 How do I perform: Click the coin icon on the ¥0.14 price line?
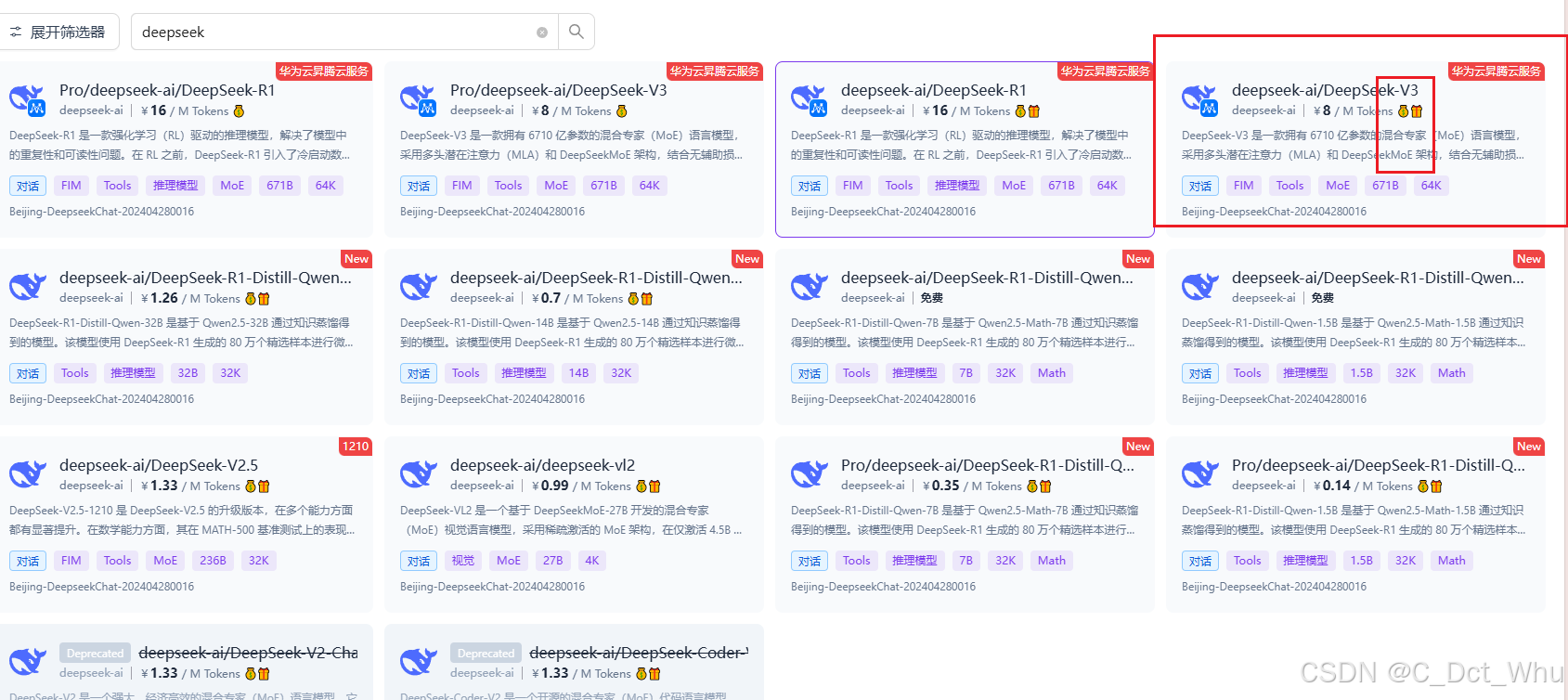[1423, 486]
